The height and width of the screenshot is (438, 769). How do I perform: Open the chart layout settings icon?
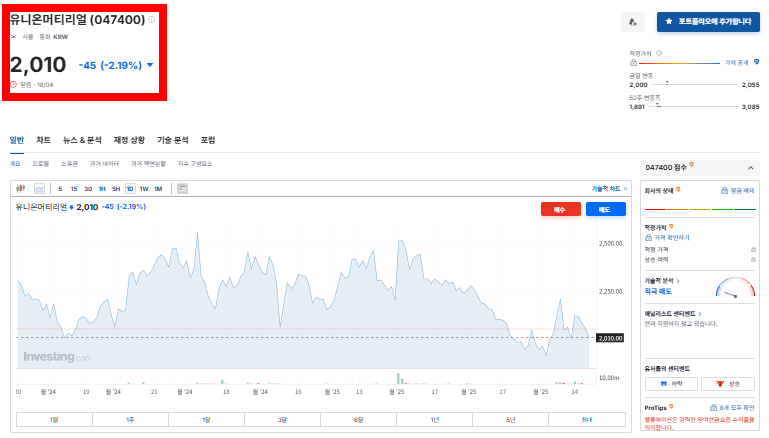click(182, 188)
